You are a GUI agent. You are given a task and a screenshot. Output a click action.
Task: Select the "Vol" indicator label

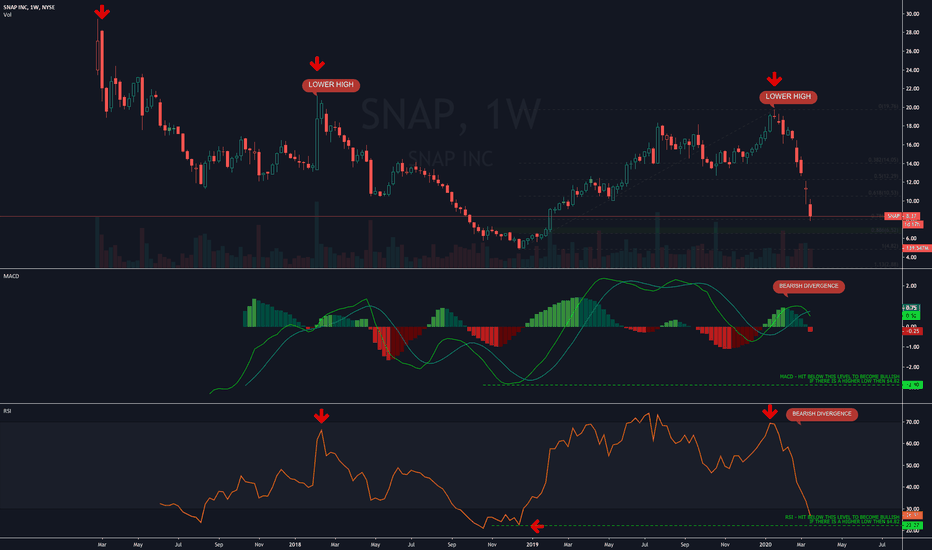pos(7,15)
